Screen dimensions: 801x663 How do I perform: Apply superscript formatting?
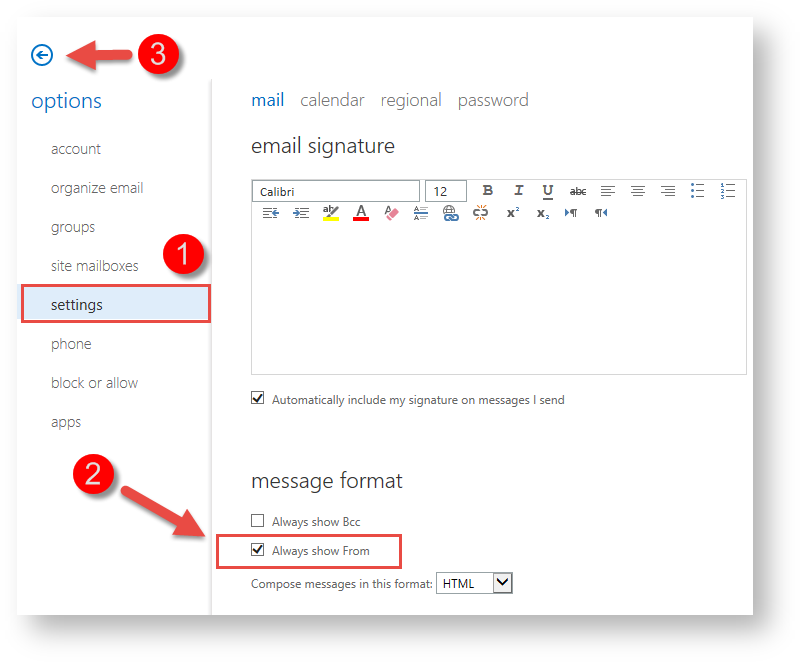tap(512, 213)
